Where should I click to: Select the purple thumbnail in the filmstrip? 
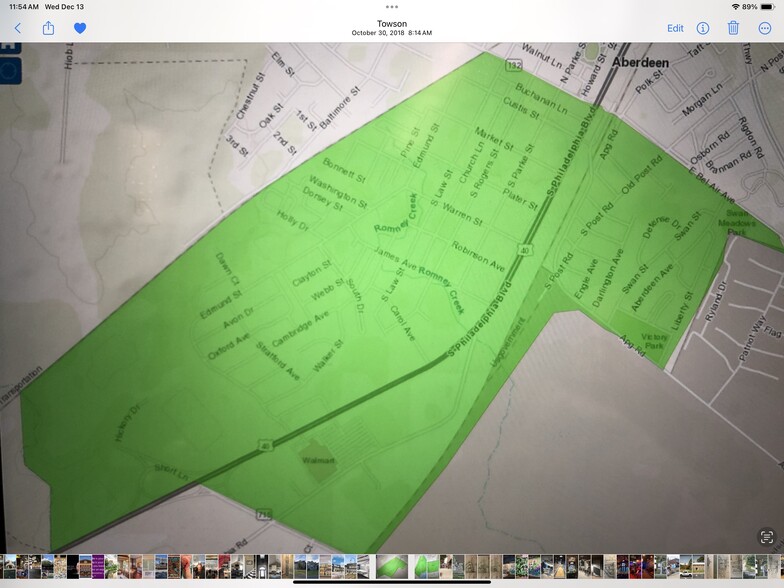click(x=98, y=566)
